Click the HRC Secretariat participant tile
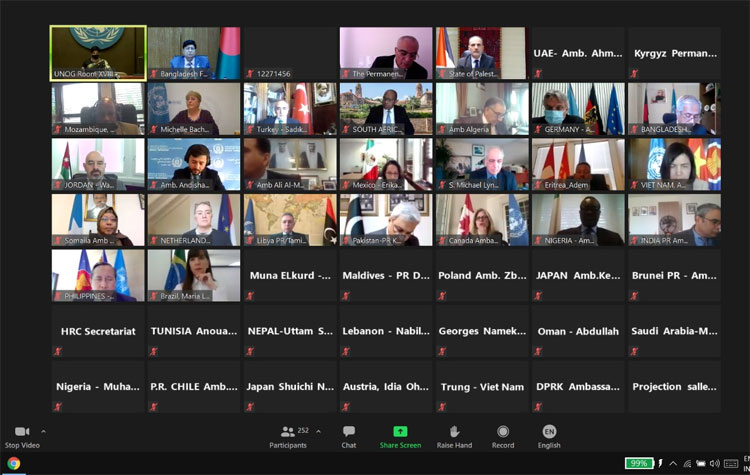This screenshot has width=750, height=475. [98, 331]
